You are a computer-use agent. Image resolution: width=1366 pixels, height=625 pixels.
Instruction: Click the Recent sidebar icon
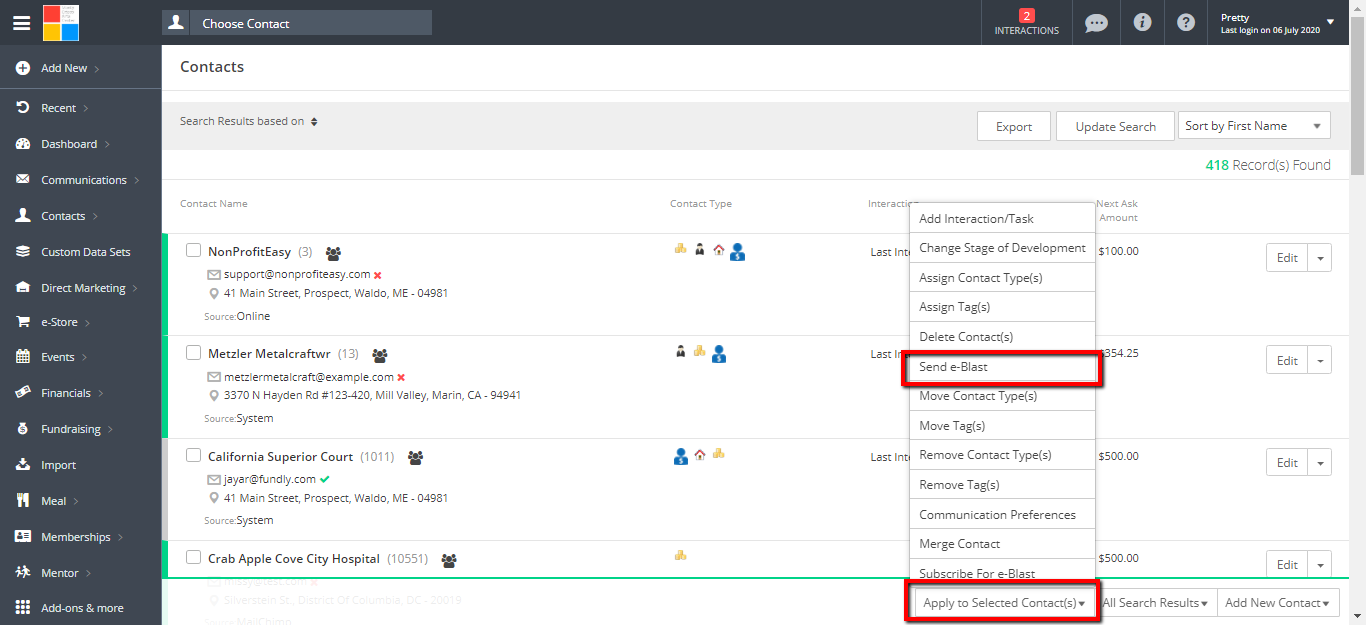[22, 108]
